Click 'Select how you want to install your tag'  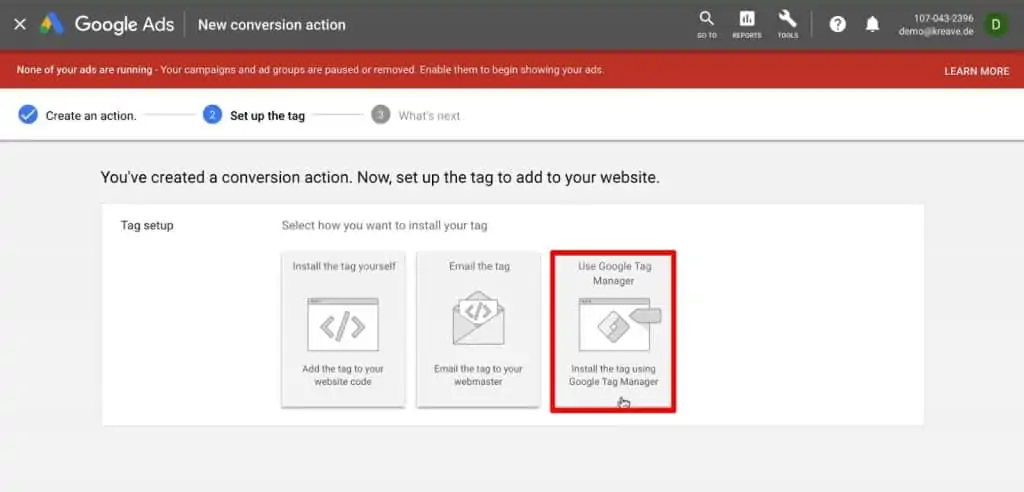pyautogui.click(x=385, y=225)
